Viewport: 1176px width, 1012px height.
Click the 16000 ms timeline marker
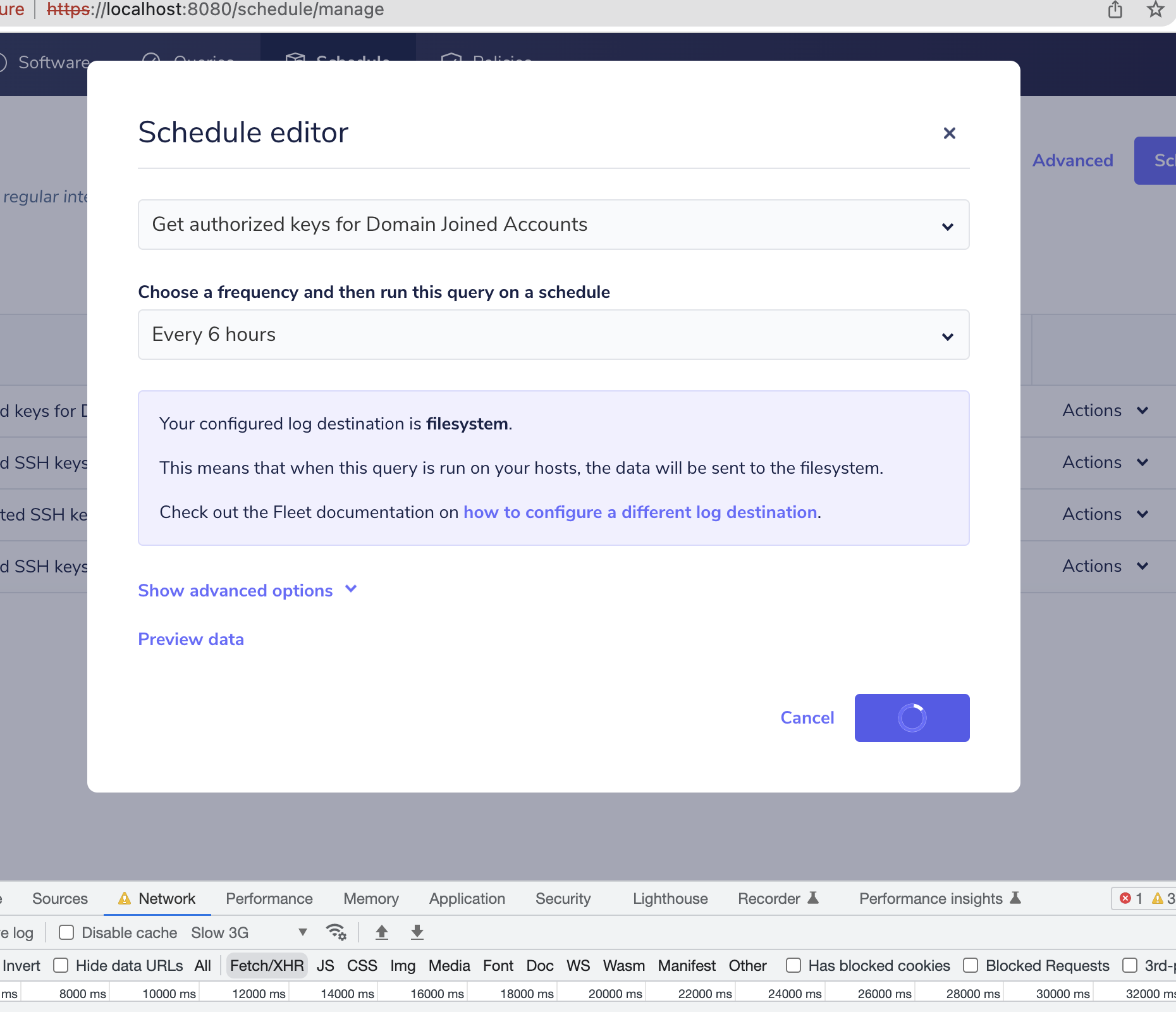tap(437, 994)
